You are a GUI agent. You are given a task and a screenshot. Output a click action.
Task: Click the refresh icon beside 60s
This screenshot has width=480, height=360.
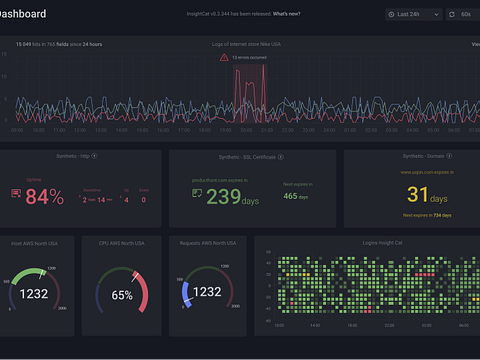pos(452,14)
